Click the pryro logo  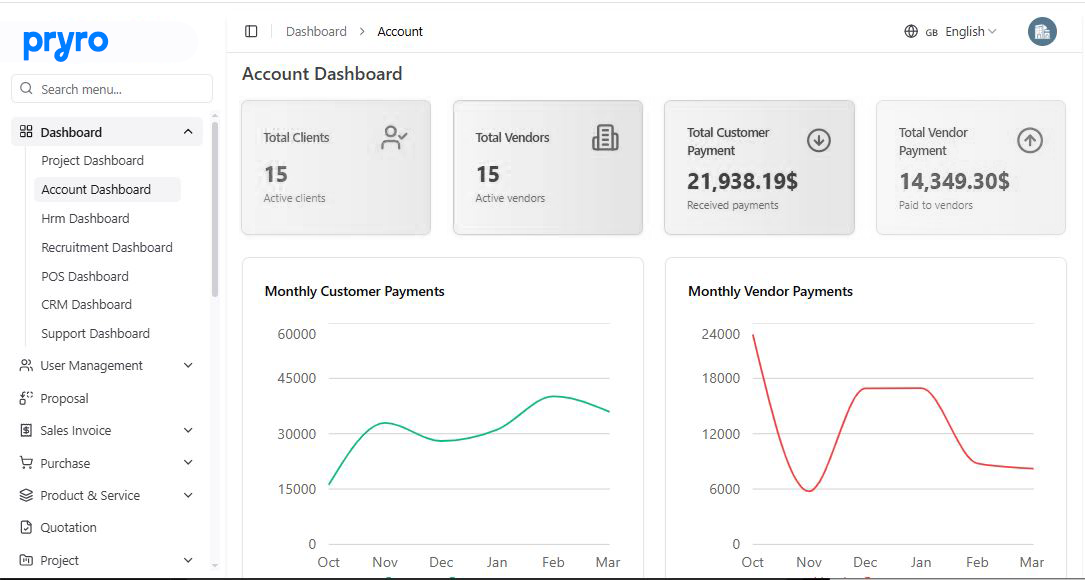tap(66, 43)
